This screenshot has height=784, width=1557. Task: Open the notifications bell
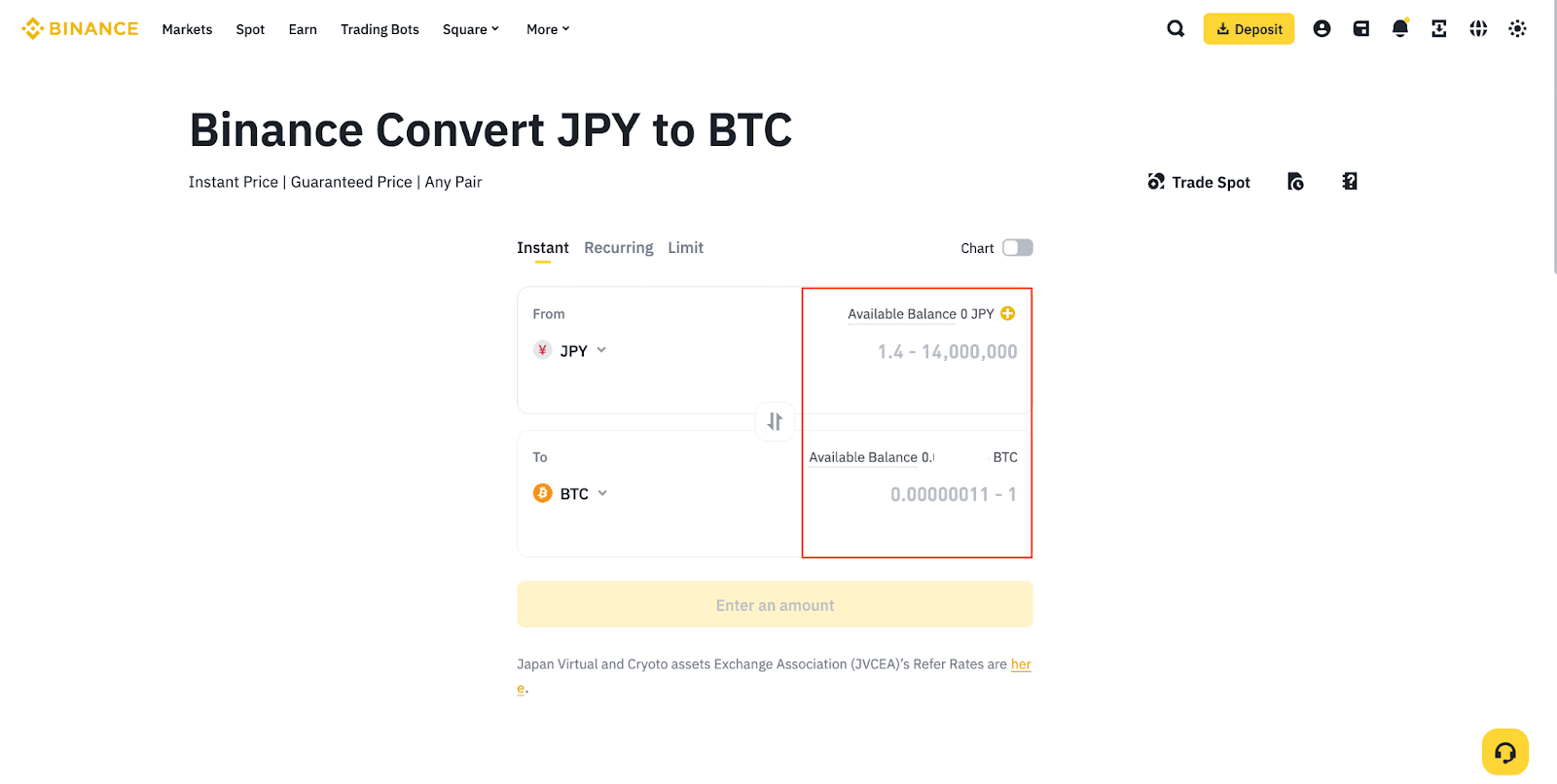(1400, 29)
